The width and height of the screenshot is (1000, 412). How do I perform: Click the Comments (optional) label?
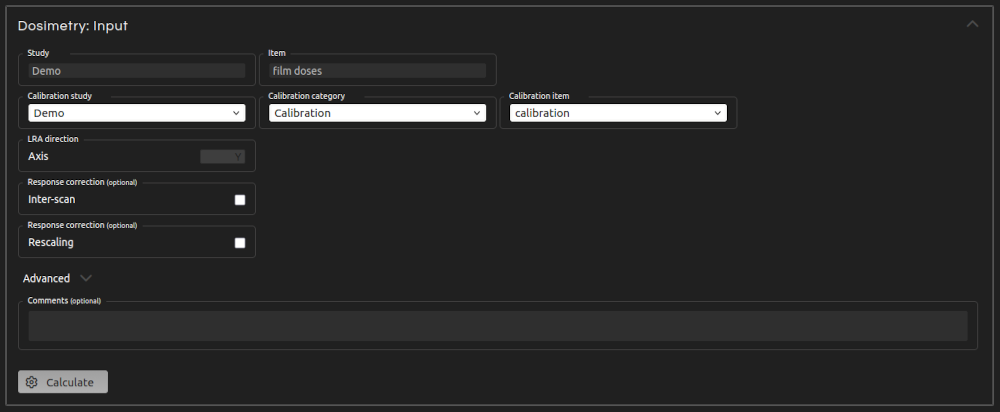click(64, 300)
